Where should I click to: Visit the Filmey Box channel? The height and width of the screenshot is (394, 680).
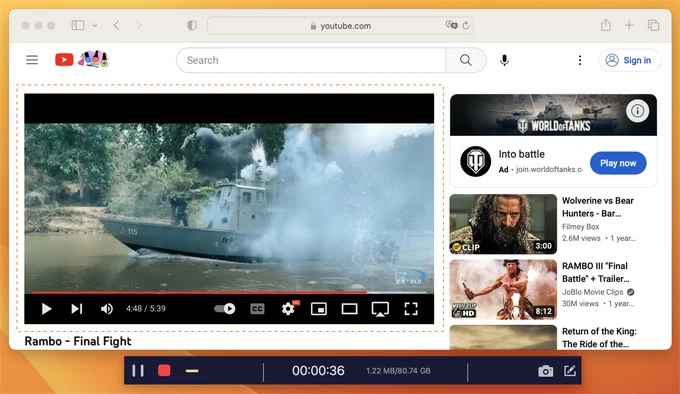click(x=581, y=227)
